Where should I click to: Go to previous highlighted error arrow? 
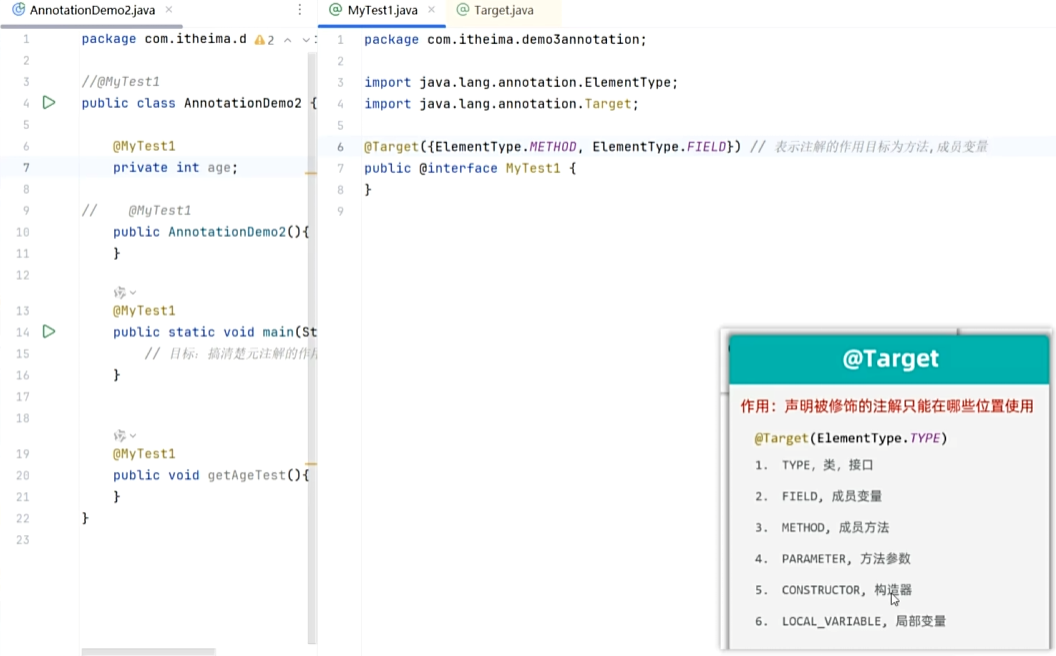[x=288, y=40]
